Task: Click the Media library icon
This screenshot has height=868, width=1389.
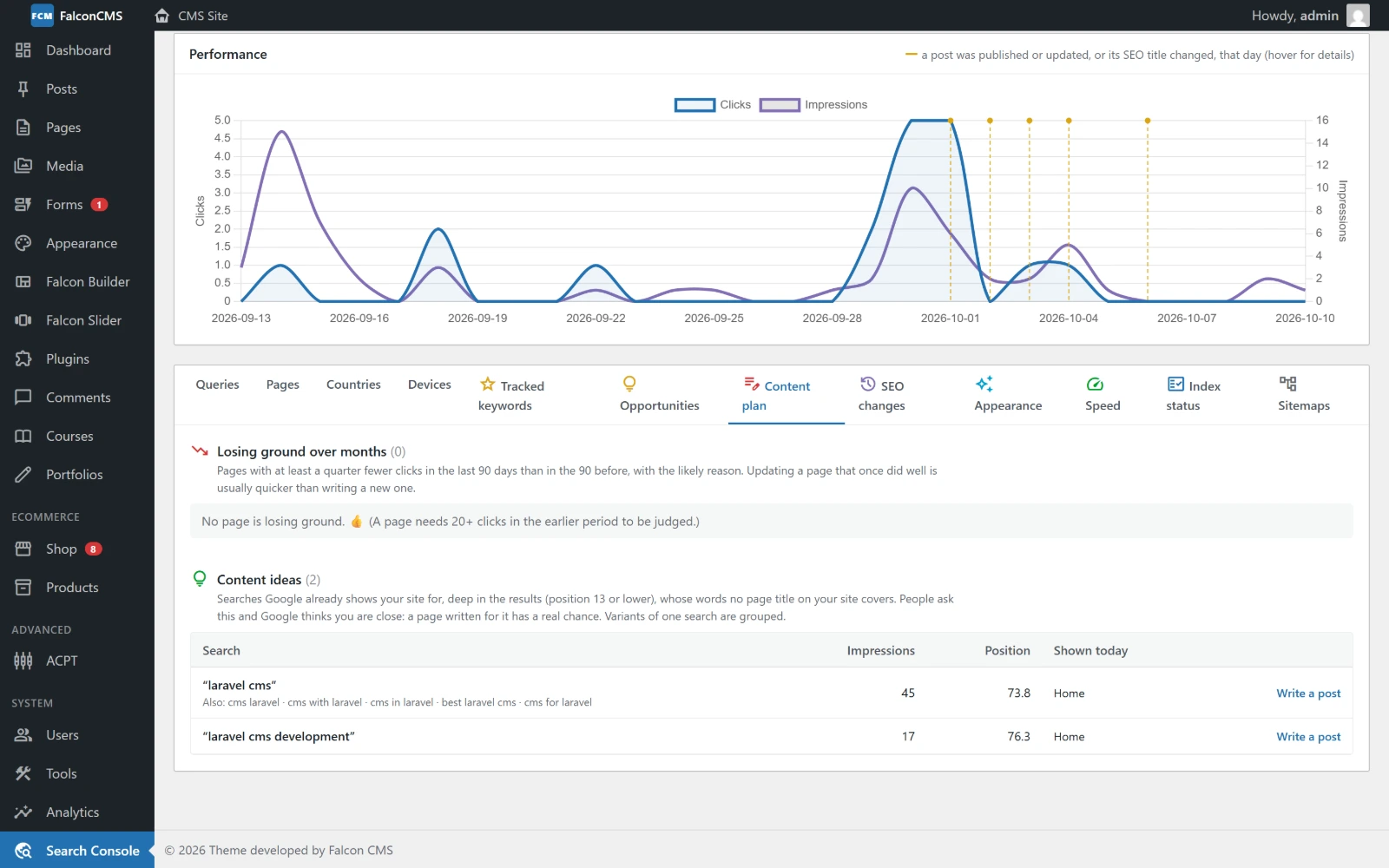Action: point(23,166)
